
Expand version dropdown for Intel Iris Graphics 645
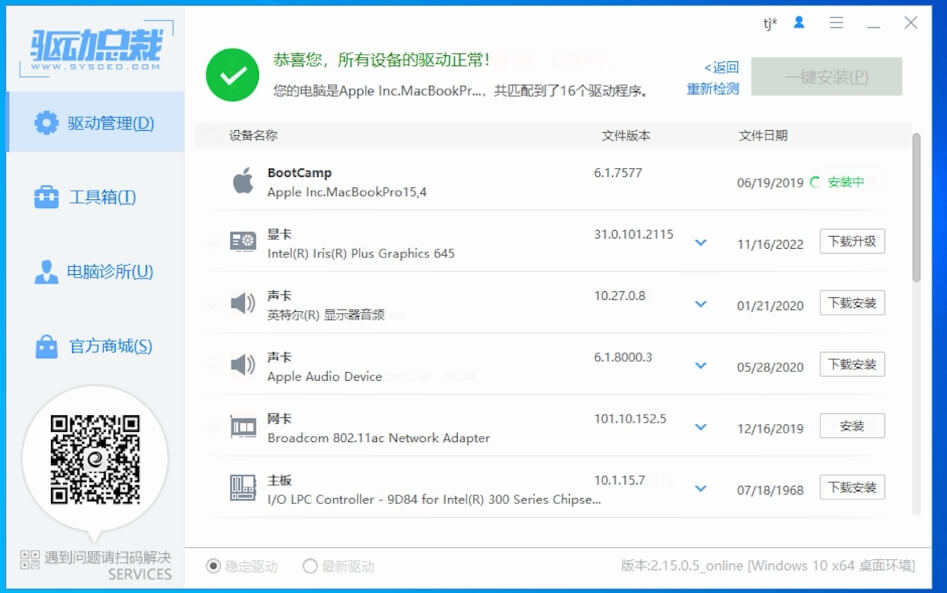[x=701, y=243]
